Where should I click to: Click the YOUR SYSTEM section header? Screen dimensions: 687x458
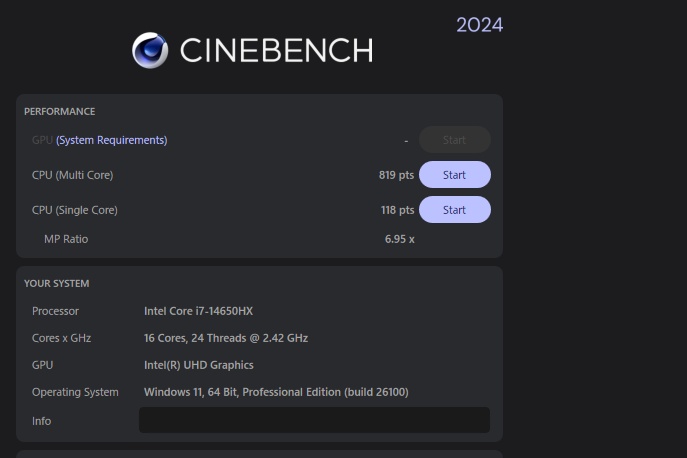pyautogui.click(x=56, y=283)
